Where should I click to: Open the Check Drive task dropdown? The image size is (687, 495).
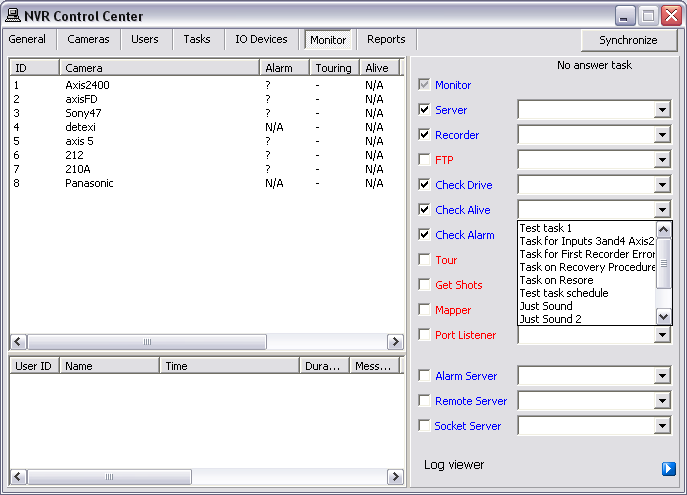point(662,184)
